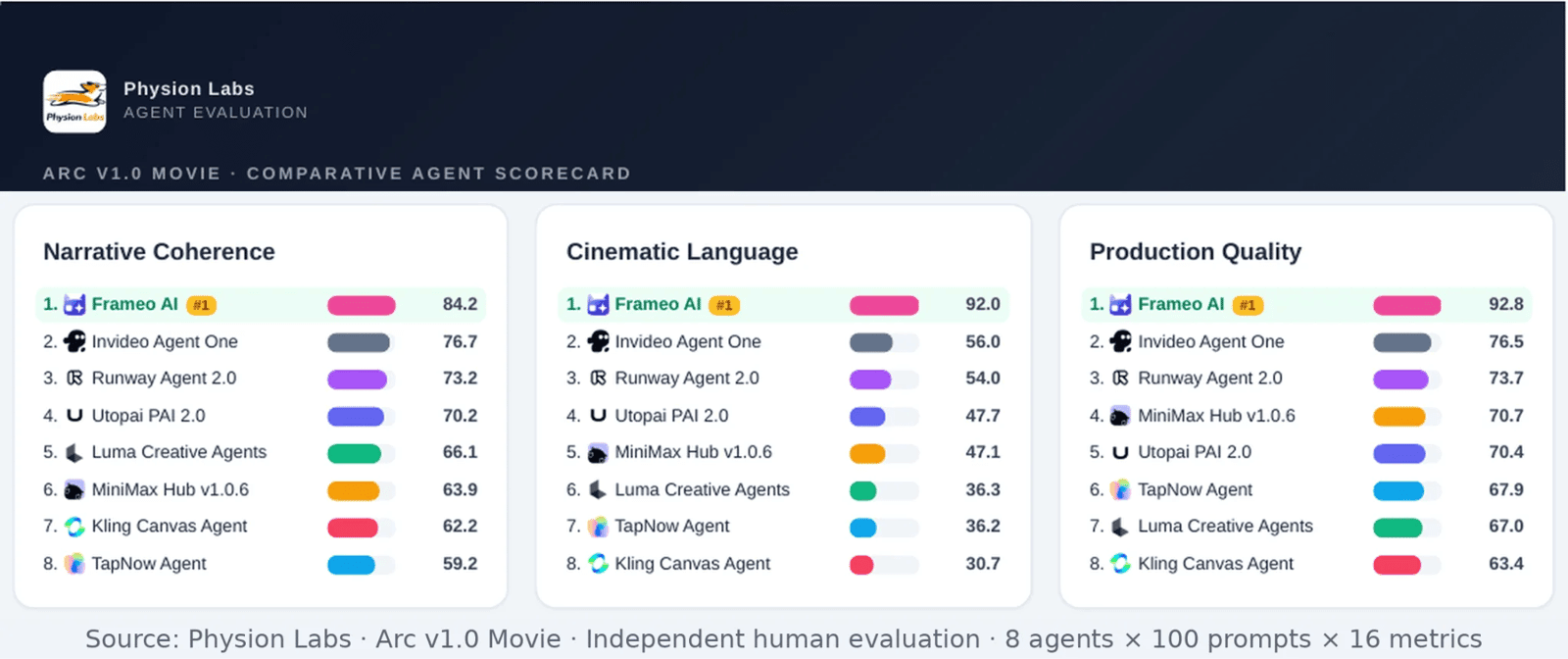Viewport: 1568px width, 659px height.
Task: Click score 47.1 for MiniMax Hub
Action: pyautogui.click(x=983, y=452)
